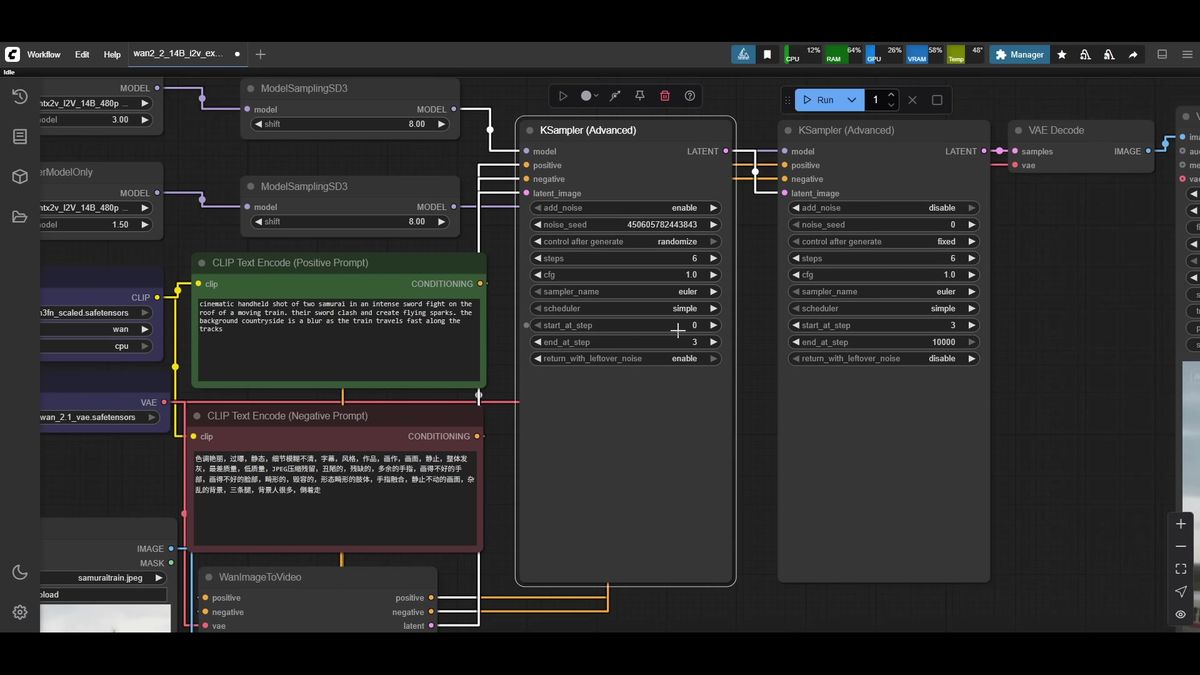Open control after generate fixed dropdown
1200x675 pixels.
point(884,241)
